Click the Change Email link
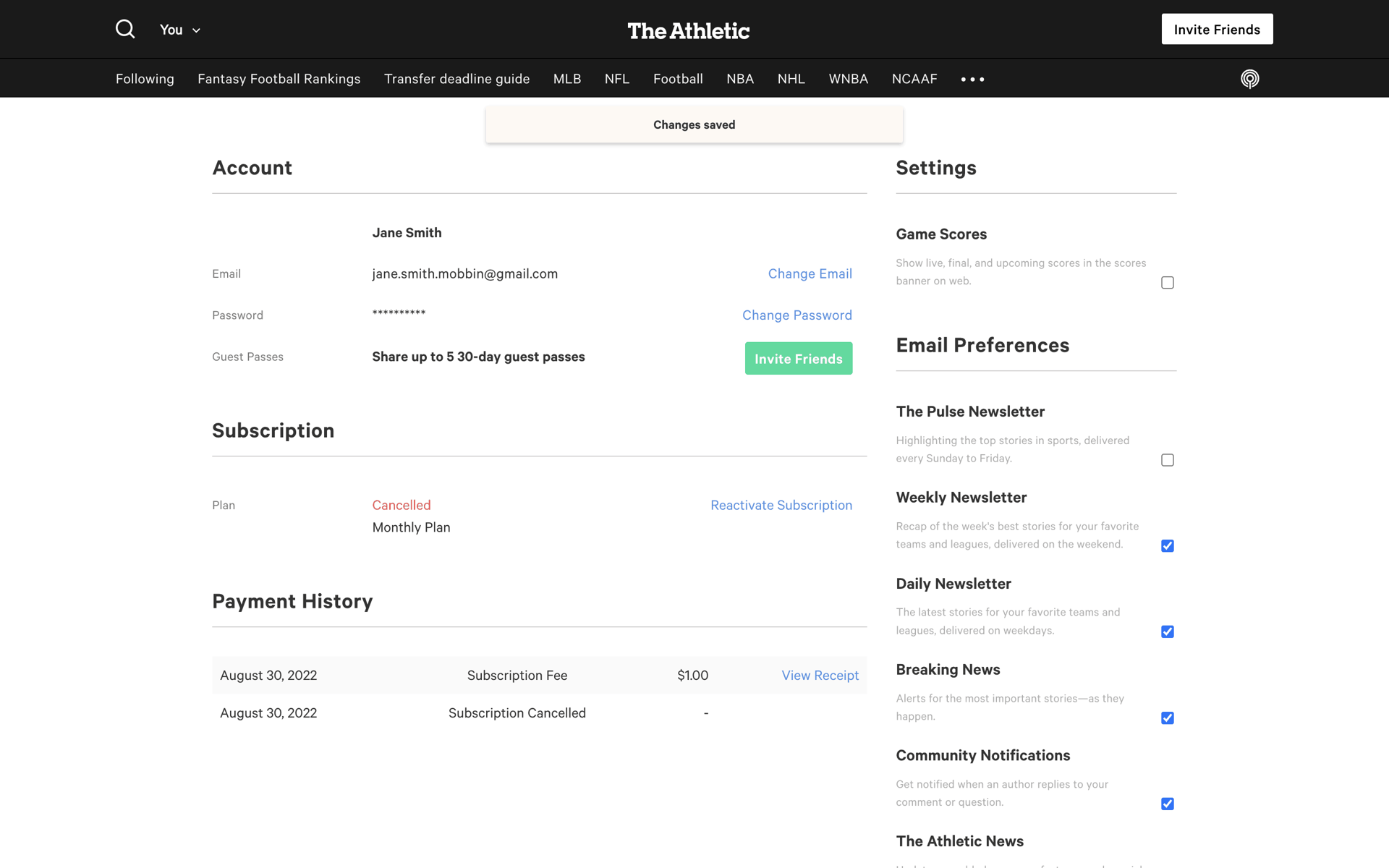The height and width of the screenshot is (868, 1389). tap(810, 273)
